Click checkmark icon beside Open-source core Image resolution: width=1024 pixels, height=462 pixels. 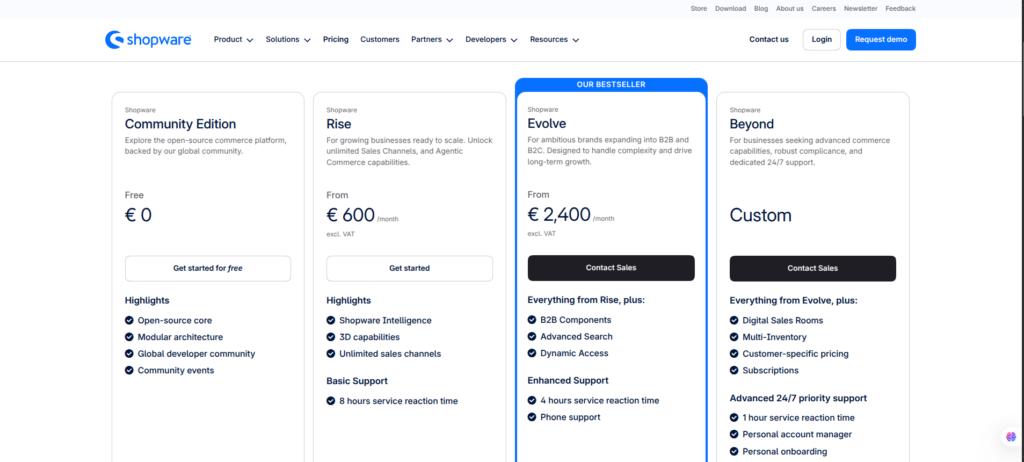129,320
